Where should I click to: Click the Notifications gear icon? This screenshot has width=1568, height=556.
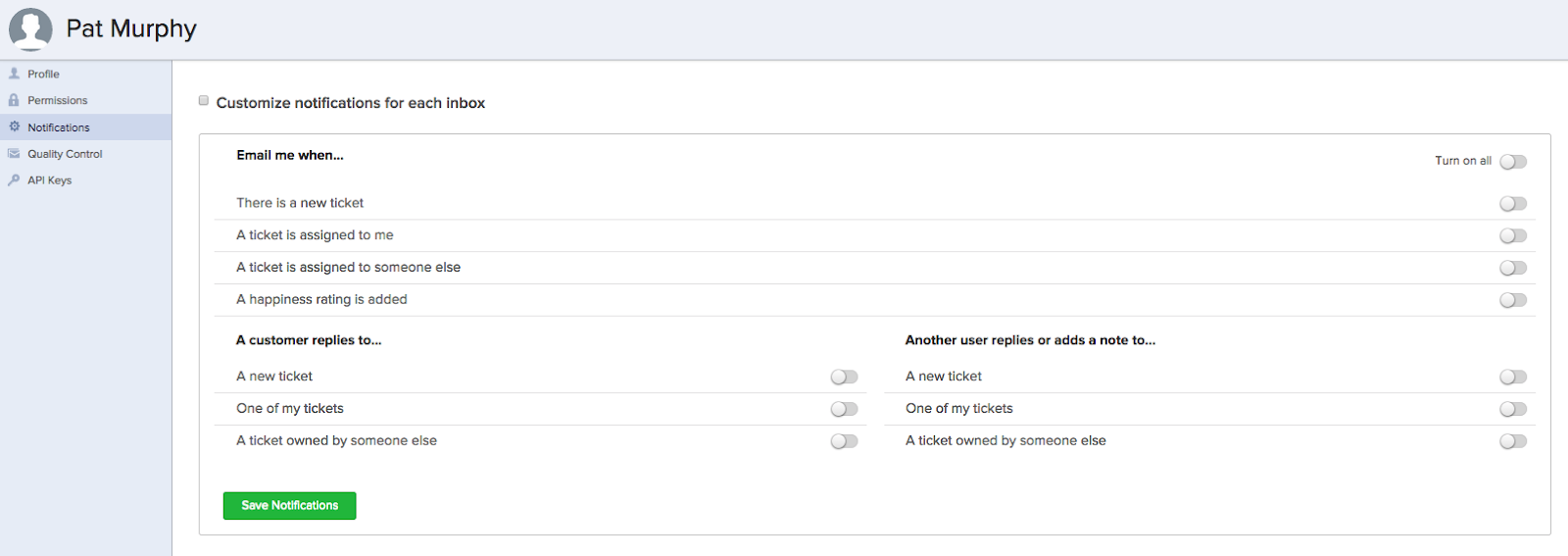pos(14,126)
